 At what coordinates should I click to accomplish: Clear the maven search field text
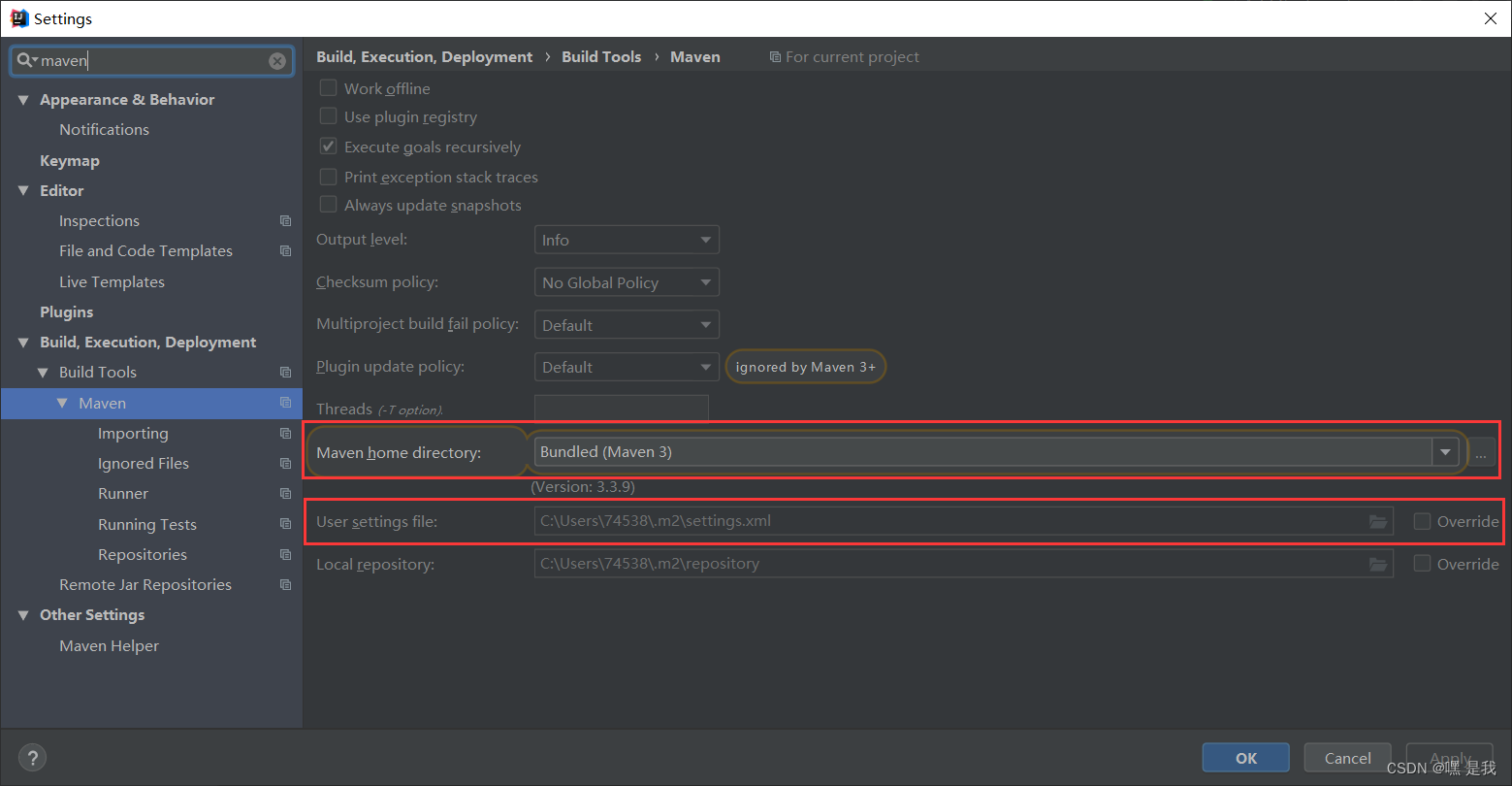pyautogui.click(x=277, y=61)
